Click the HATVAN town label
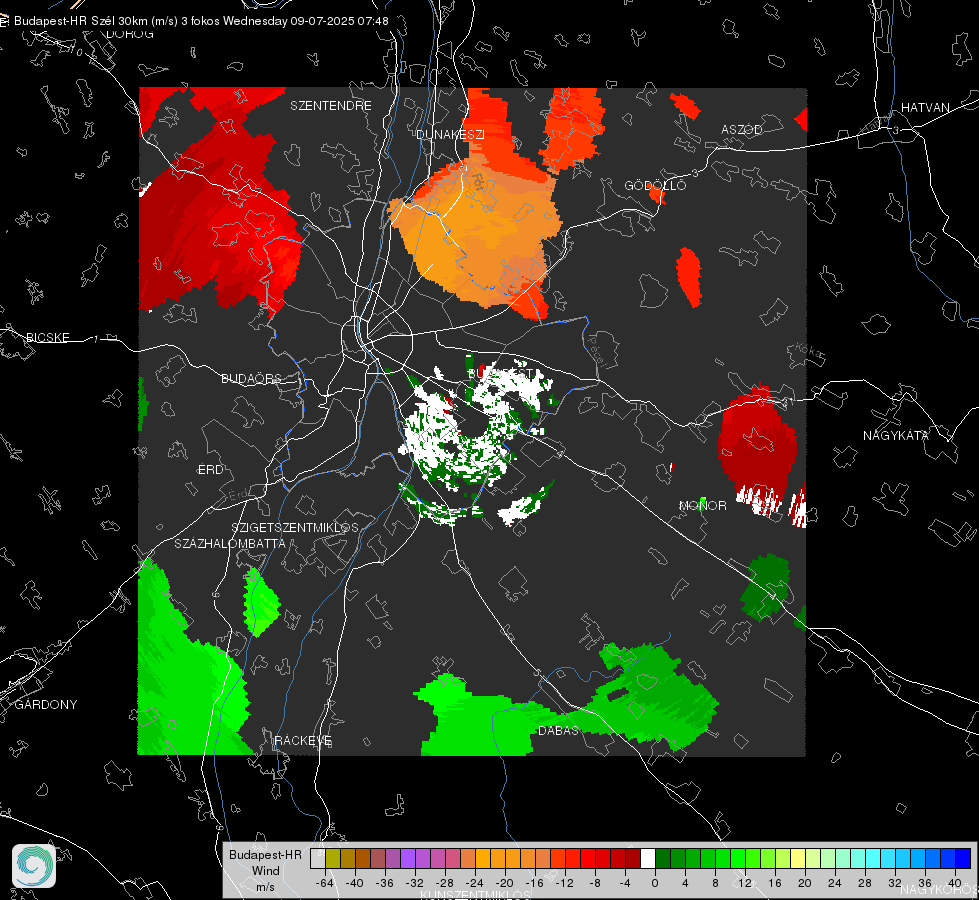This screenshot has width=979, height=900. pyautogui.click(x=925, y=108)
